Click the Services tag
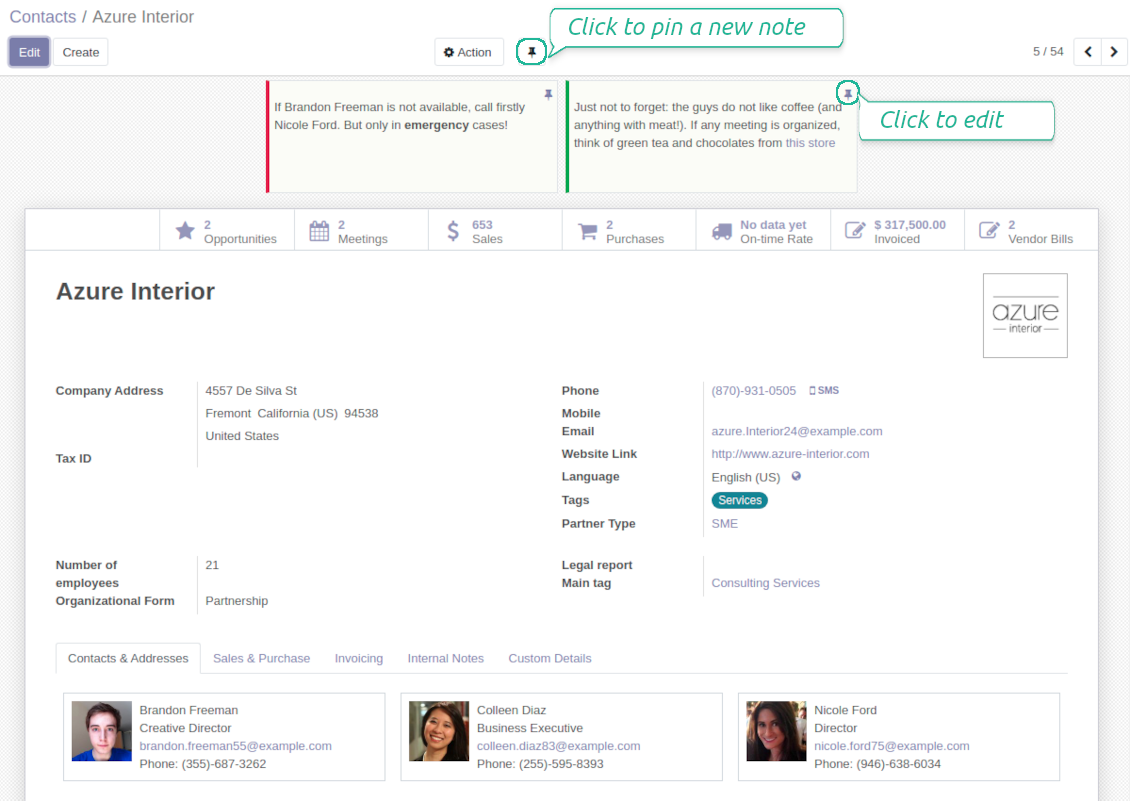The height and width of the screenshot is (801, 1130). pyautogui.click(x=739, y=500)
